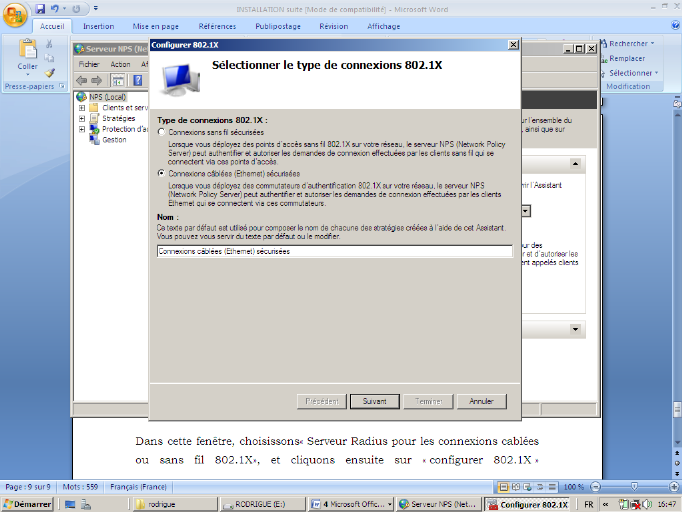Open Rechercher find dropdown in ribbon

click(x=628, y=44)
